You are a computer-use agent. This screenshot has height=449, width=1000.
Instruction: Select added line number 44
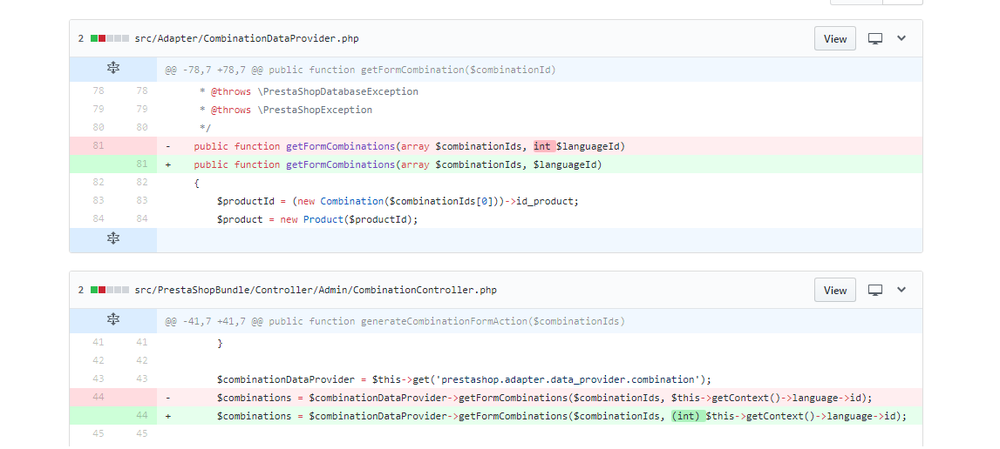coord(142,416)
